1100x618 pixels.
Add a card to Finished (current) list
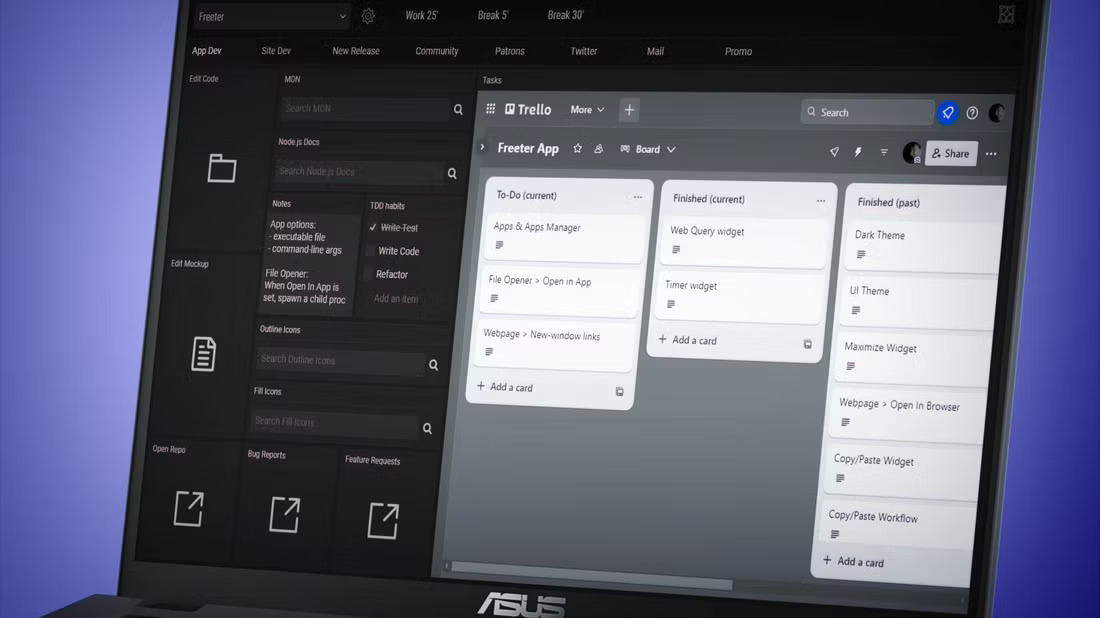tap(688, 340)
